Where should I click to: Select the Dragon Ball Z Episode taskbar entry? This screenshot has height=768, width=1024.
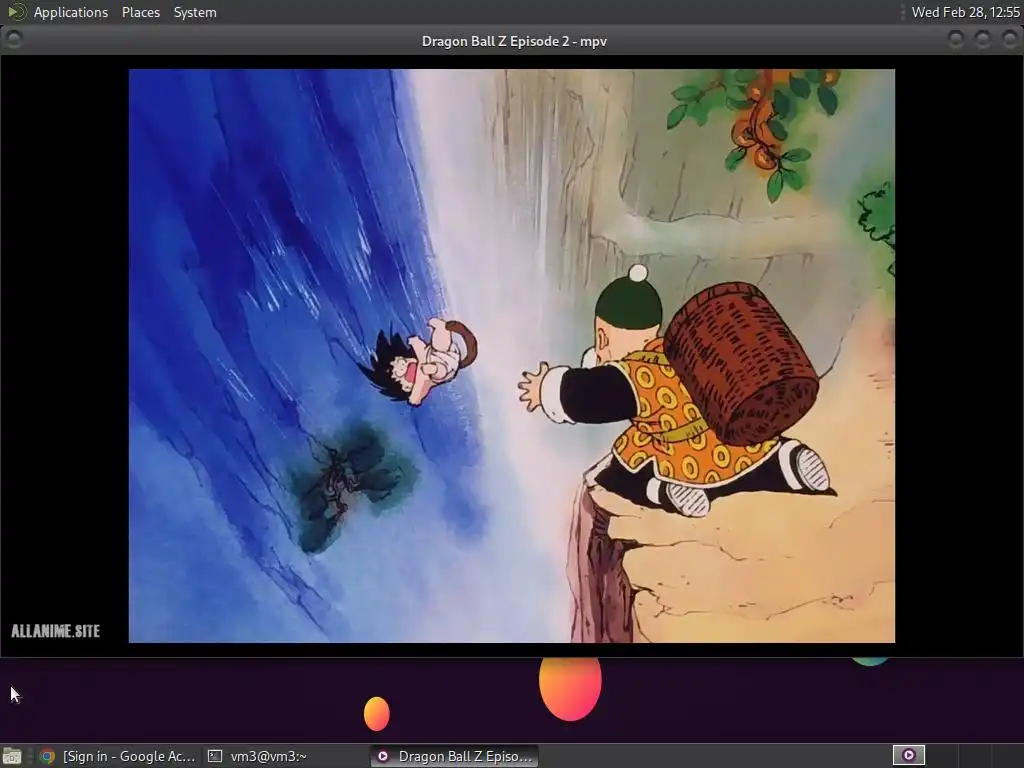455,756
